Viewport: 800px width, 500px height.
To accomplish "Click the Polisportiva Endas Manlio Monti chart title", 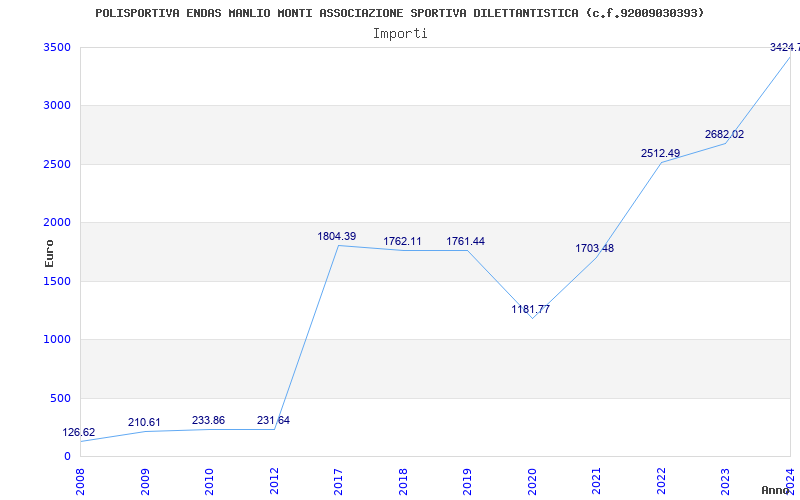I will 399,13.
